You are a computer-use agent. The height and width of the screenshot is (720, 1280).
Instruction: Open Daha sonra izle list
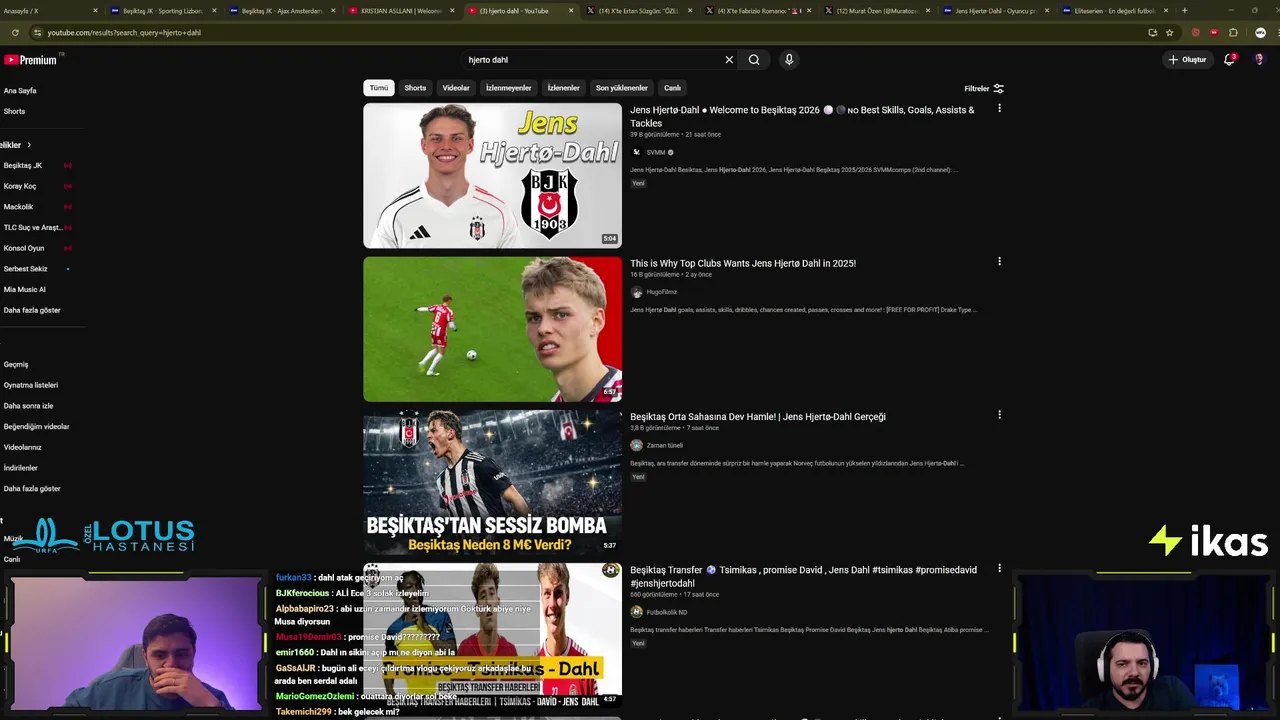coord(29,406)
